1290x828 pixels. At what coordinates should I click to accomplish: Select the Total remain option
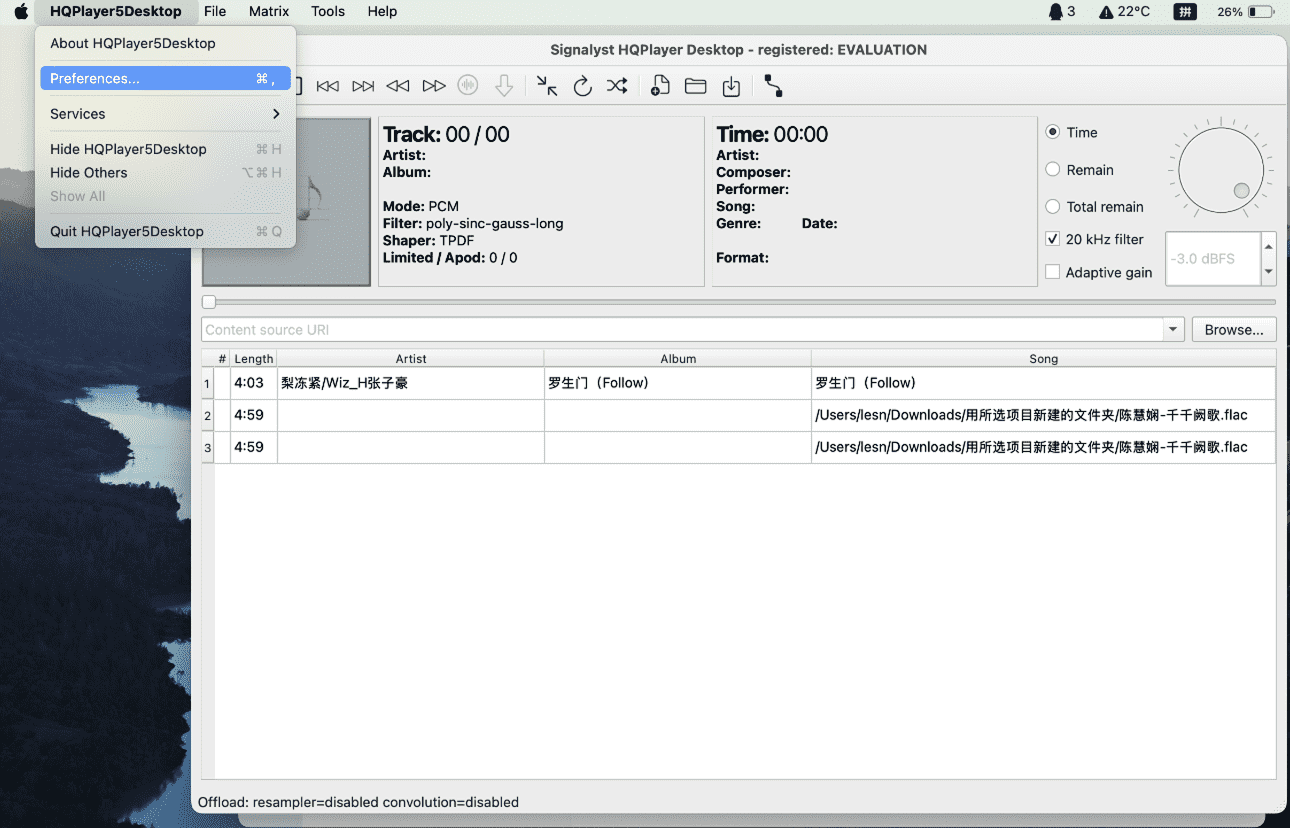point(1053,207)
